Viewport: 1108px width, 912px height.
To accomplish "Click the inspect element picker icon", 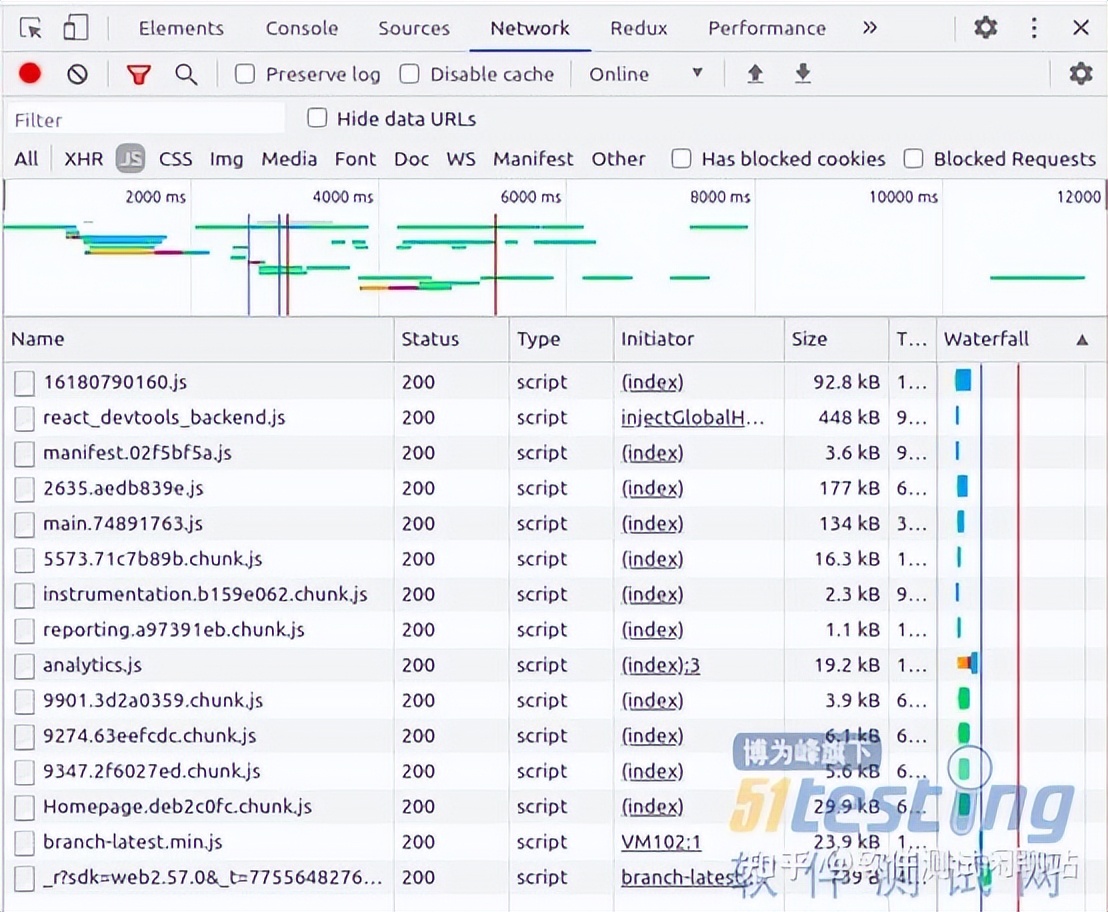I will point(31,28).
